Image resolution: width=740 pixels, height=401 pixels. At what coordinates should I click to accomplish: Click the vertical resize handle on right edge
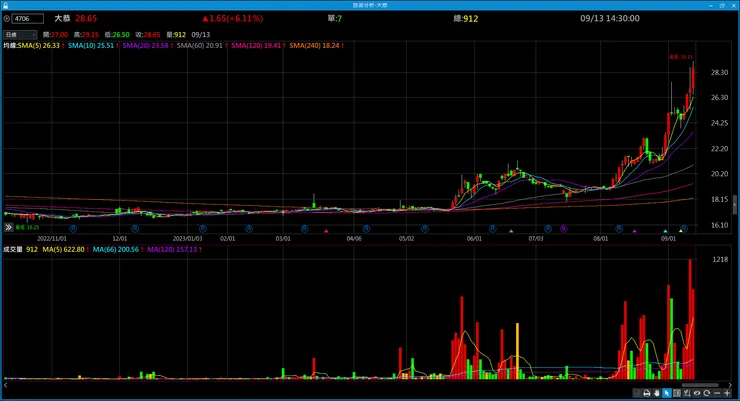(x=734, y=205)
